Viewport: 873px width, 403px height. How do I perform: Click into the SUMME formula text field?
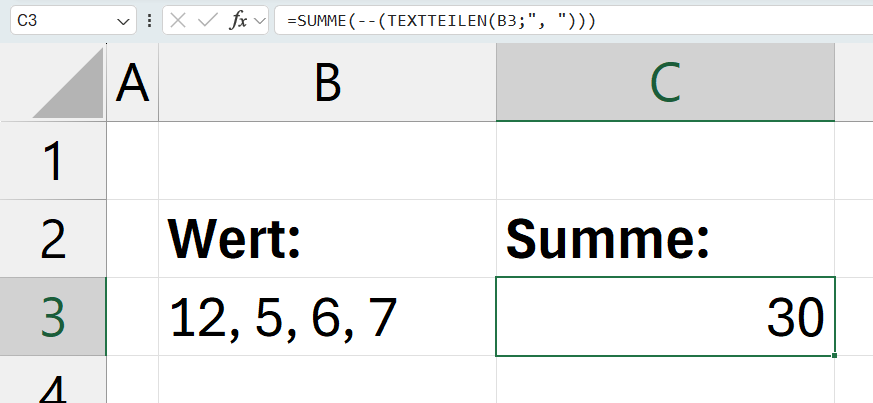(570, 20)
